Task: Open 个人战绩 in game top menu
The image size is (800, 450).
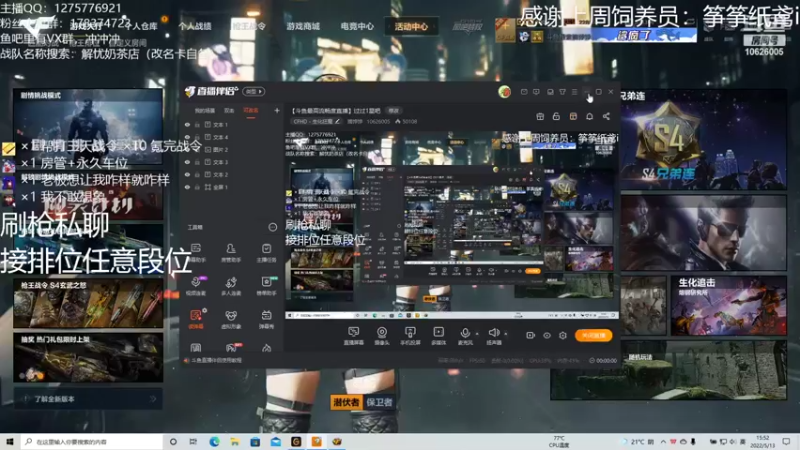Action: [195, 26]
